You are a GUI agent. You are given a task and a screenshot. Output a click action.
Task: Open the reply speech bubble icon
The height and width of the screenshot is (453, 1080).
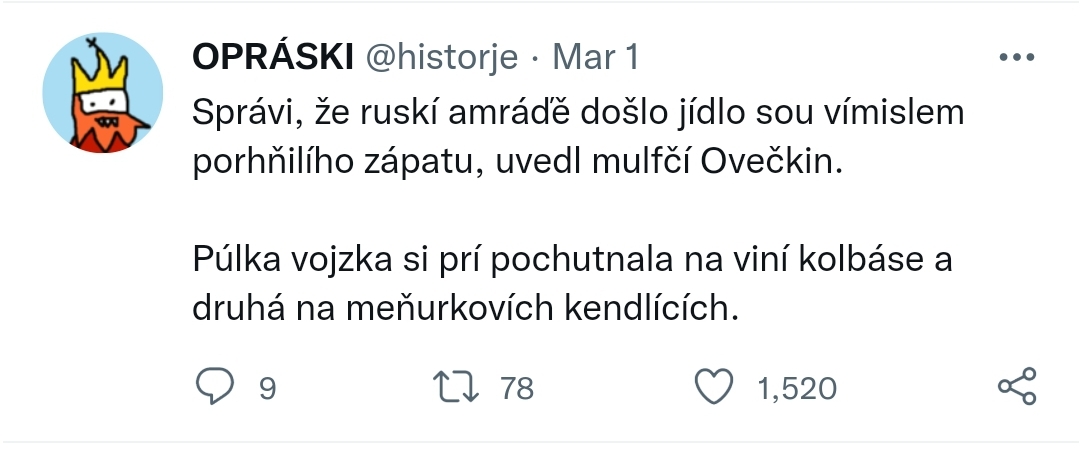213,387
